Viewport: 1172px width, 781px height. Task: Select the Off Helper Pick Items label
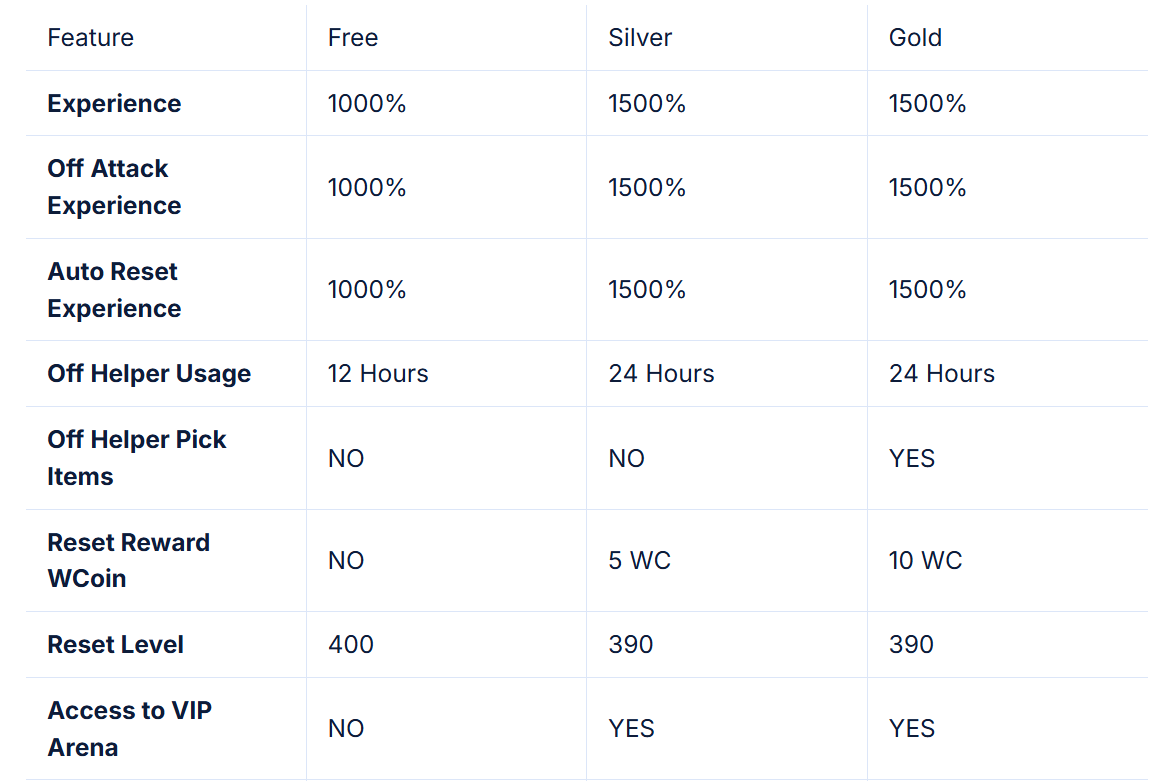(136, 458)
